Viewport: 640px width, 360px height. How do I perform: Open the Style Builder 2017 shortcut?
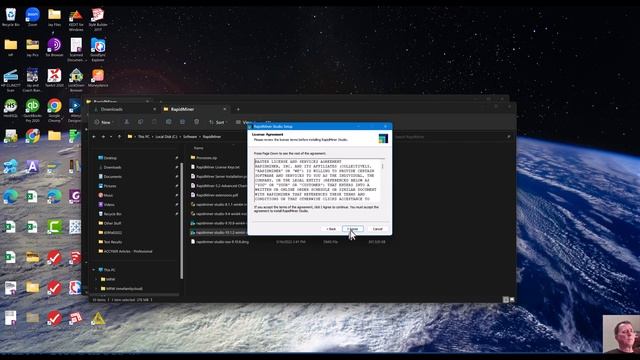pos(98,20)
